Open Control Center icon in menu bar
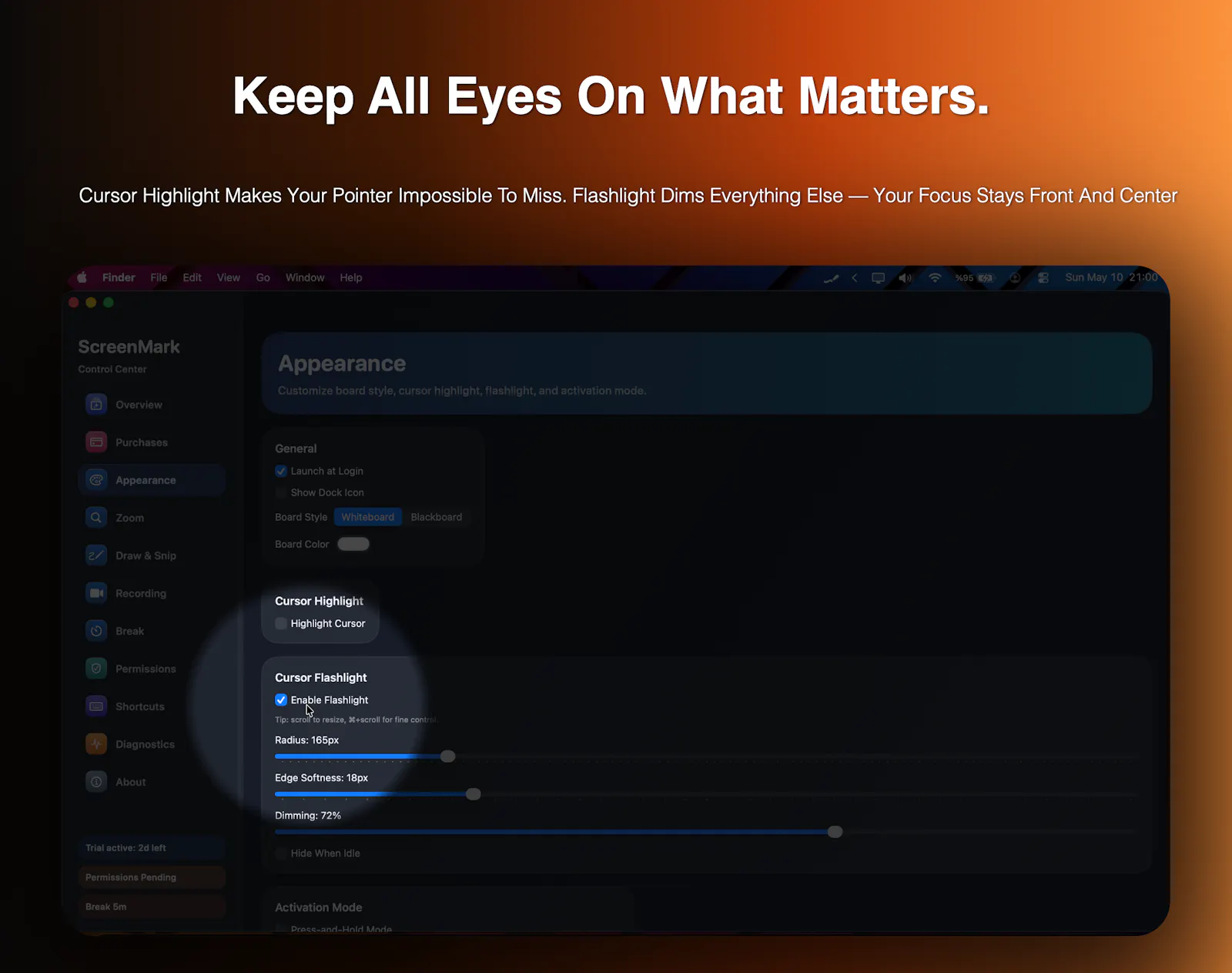Image resolution: width=1232 pixels, height=973 pixels. [x=1043, y=278]
